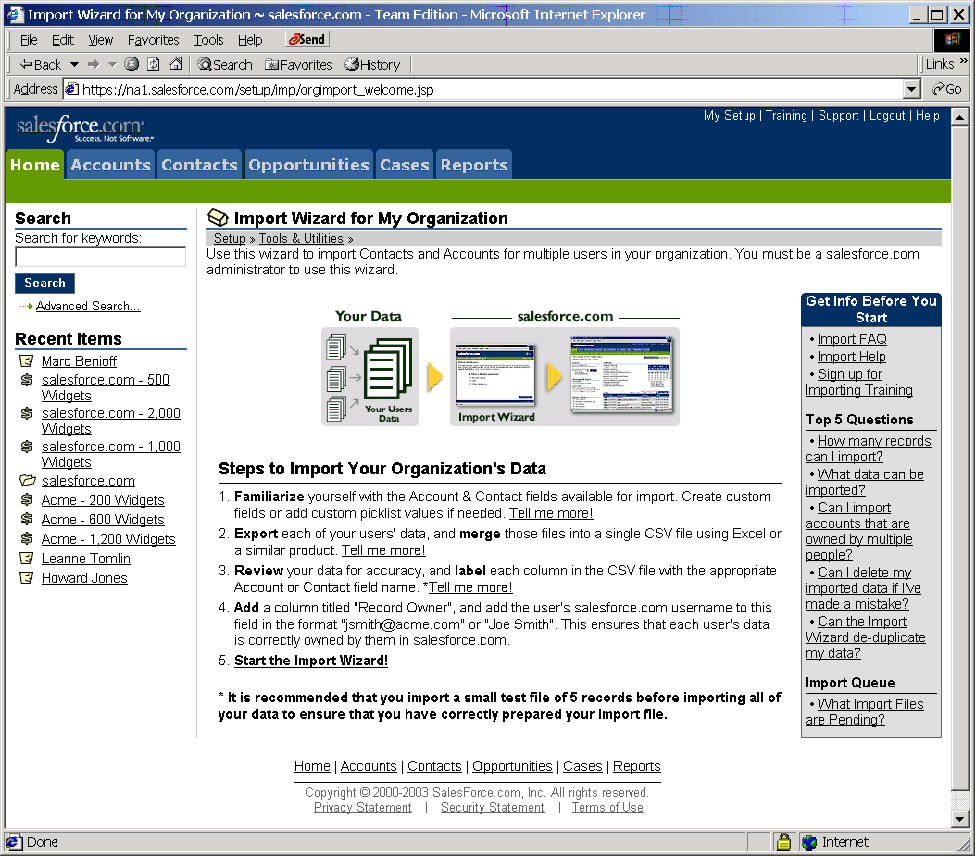This screenshot has height=856, width=975.
Task: Click in the Search for keywords field
Action: click(101, 257)
